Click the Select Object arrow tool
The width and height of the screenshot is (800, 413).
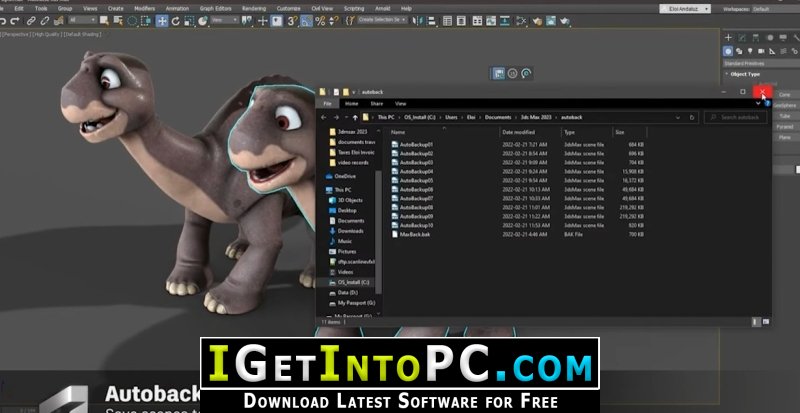pyautogui.click(x=104, y=21)
